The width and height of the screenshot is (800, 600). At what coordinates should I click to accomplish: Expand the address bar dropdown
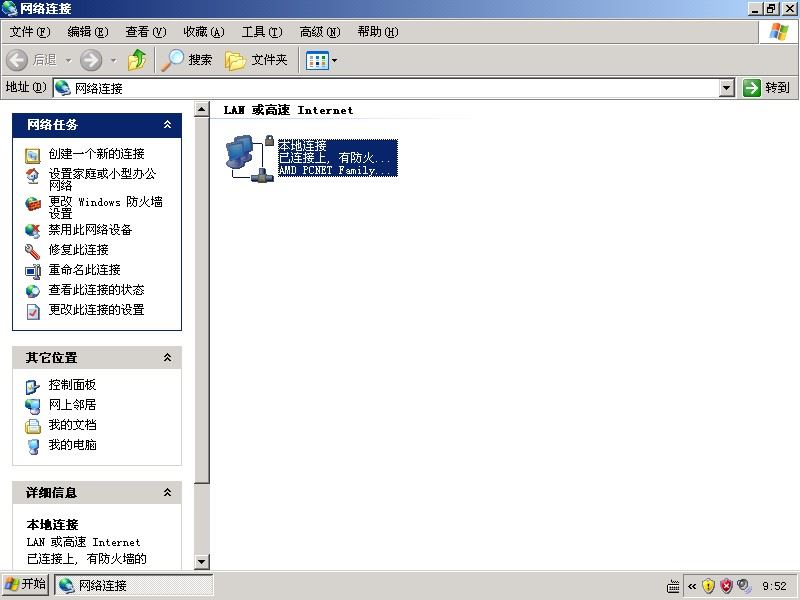[727, 88]
